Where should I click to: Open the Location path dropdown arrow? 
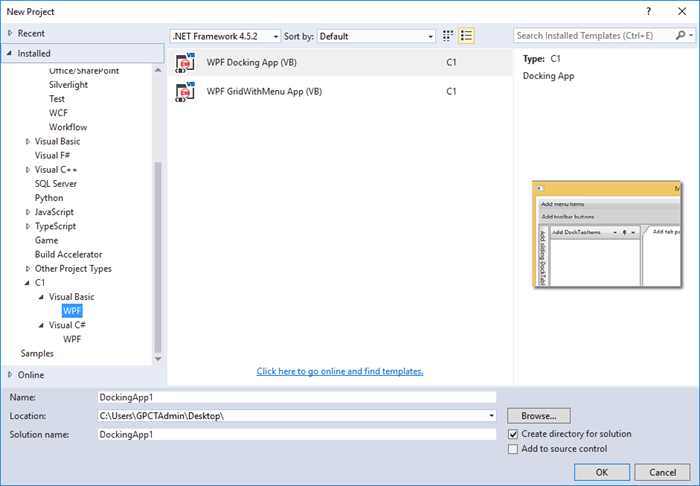click(x=491, y=416)
